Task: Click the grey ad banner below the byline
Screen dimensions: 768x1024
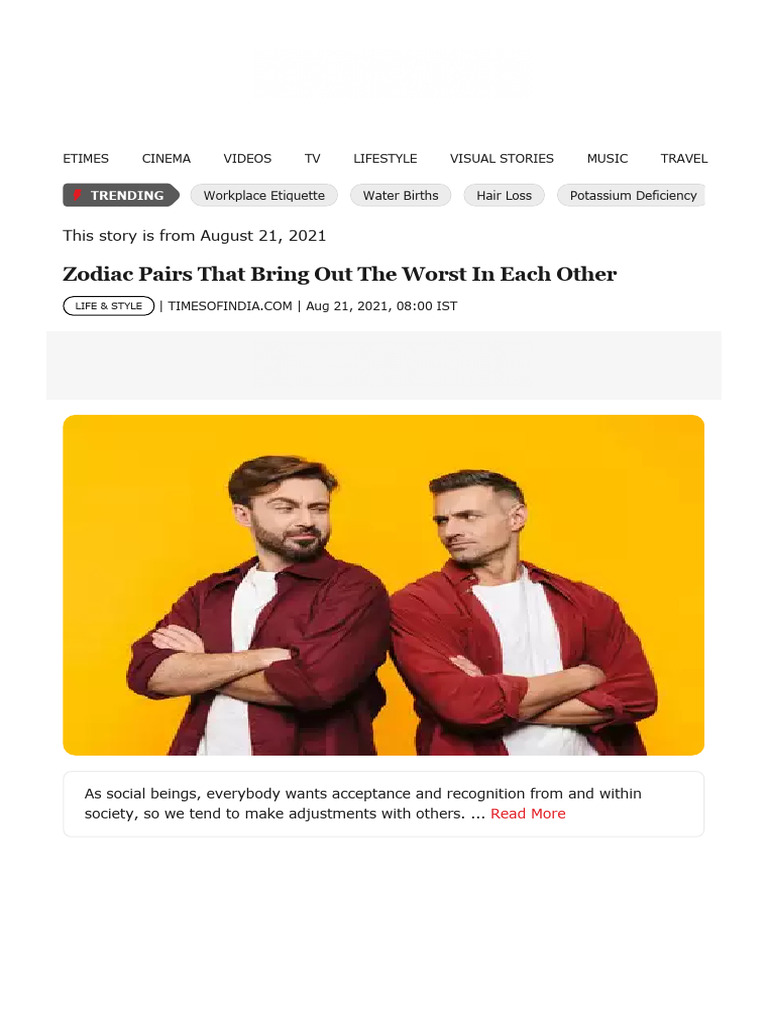Action: [x=383, y=365]
